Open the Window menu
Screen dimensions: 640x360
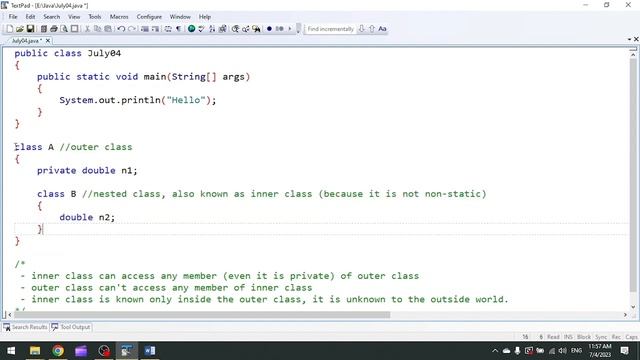coord(180,17)
